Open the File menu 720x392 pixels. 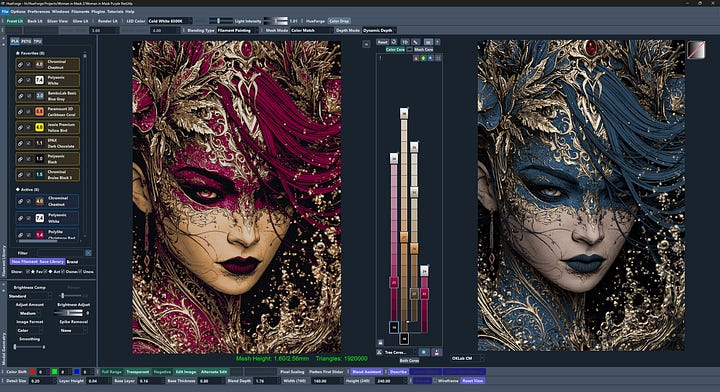pyautogui.click(x=5, y=11)
